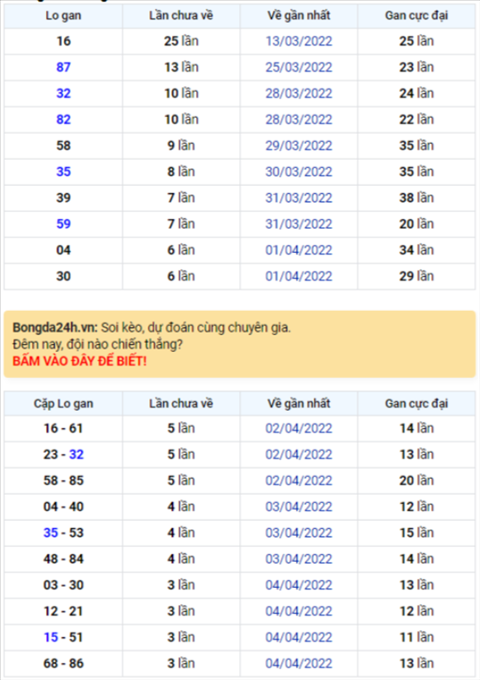Select Lo gan number 87
480x680 pixels.
tap(63, 67)
